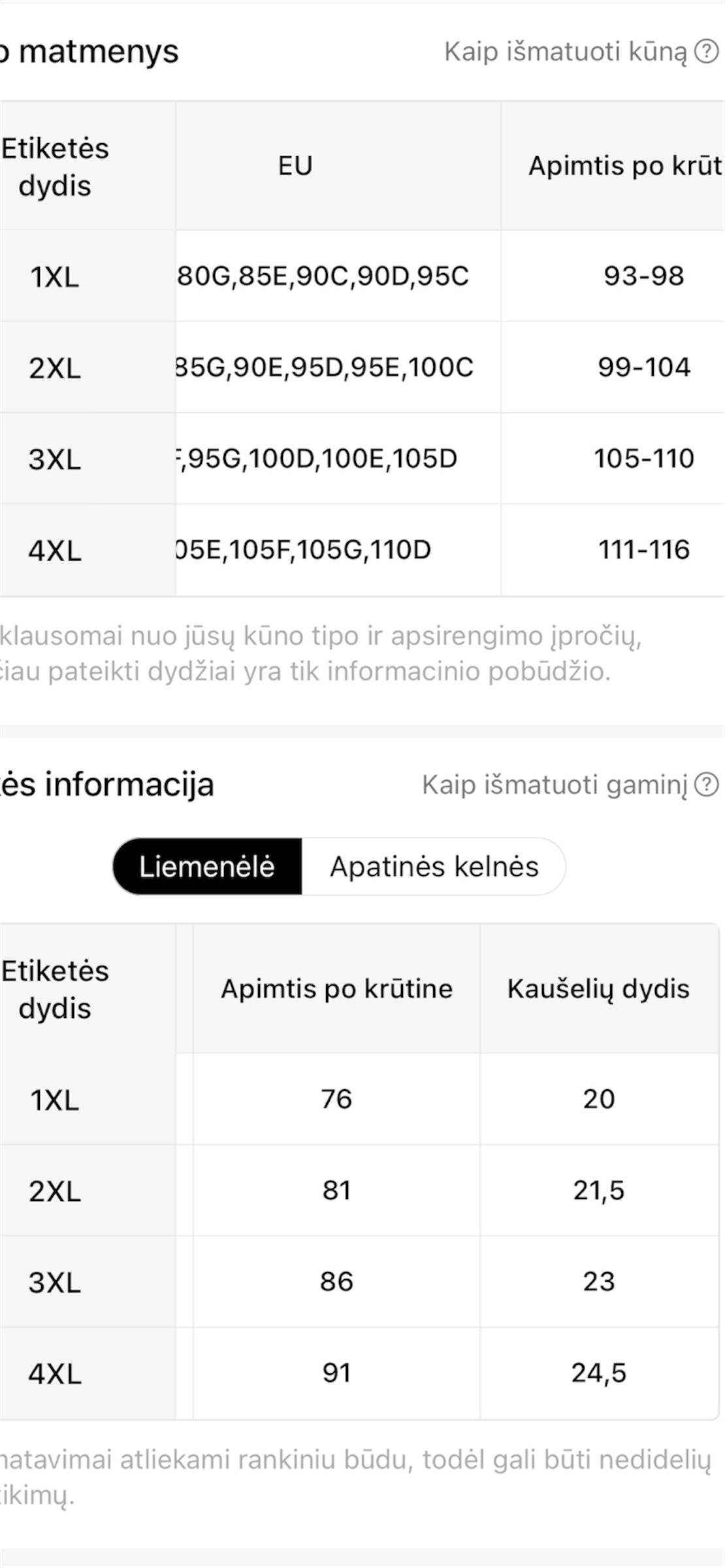Viewport: 725px width, 1568px height.
Task: Select the 1XL row in the body size table
Action: click(56, 278)
